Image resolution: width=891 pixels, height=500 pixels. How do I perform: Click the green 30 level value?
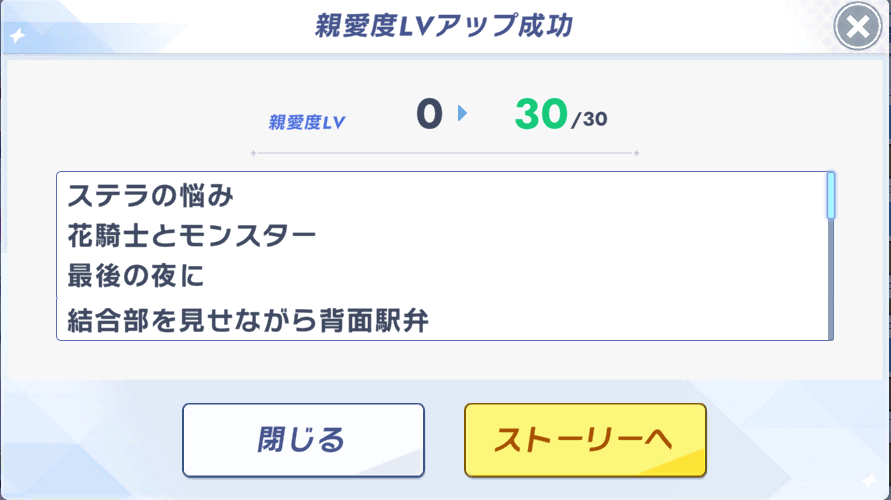tap(541, 116)
